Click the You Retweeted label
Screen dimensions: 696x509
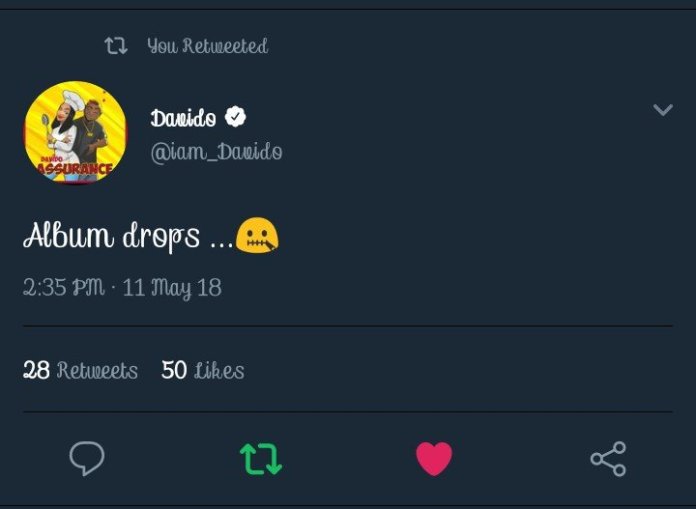(x=207, y=46)
